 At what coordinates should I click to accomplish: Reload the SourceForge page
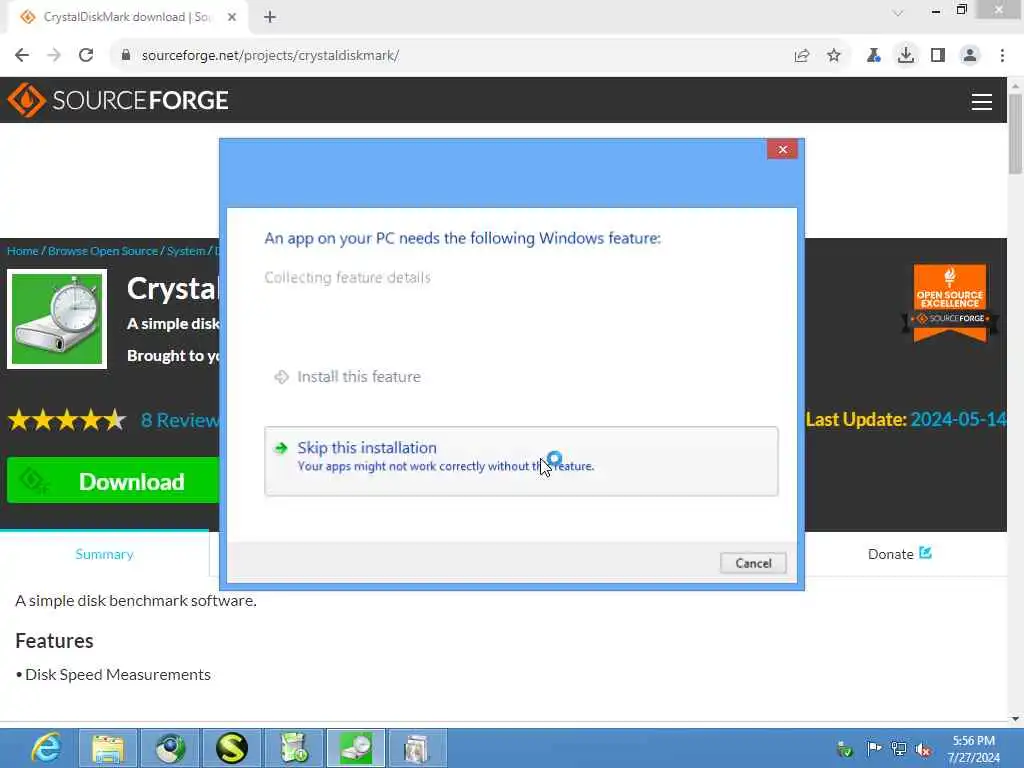(86, 56)
